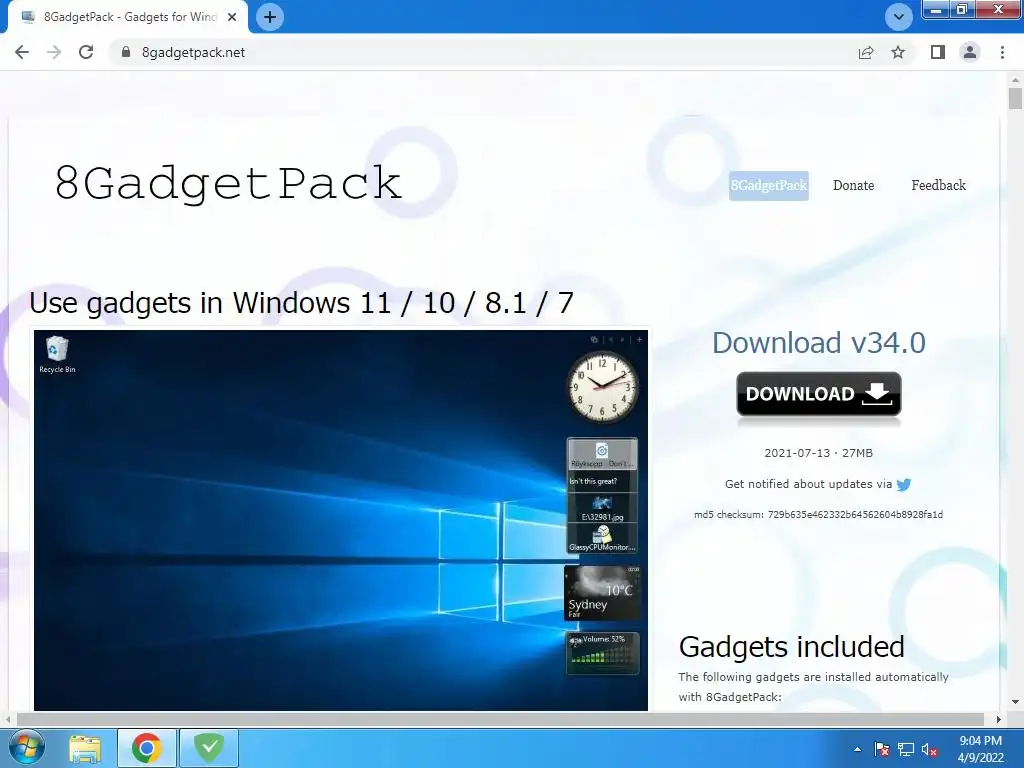Click the address bar URL
The height and width of the screenshot is (768, 1024).
click(193, 52)
